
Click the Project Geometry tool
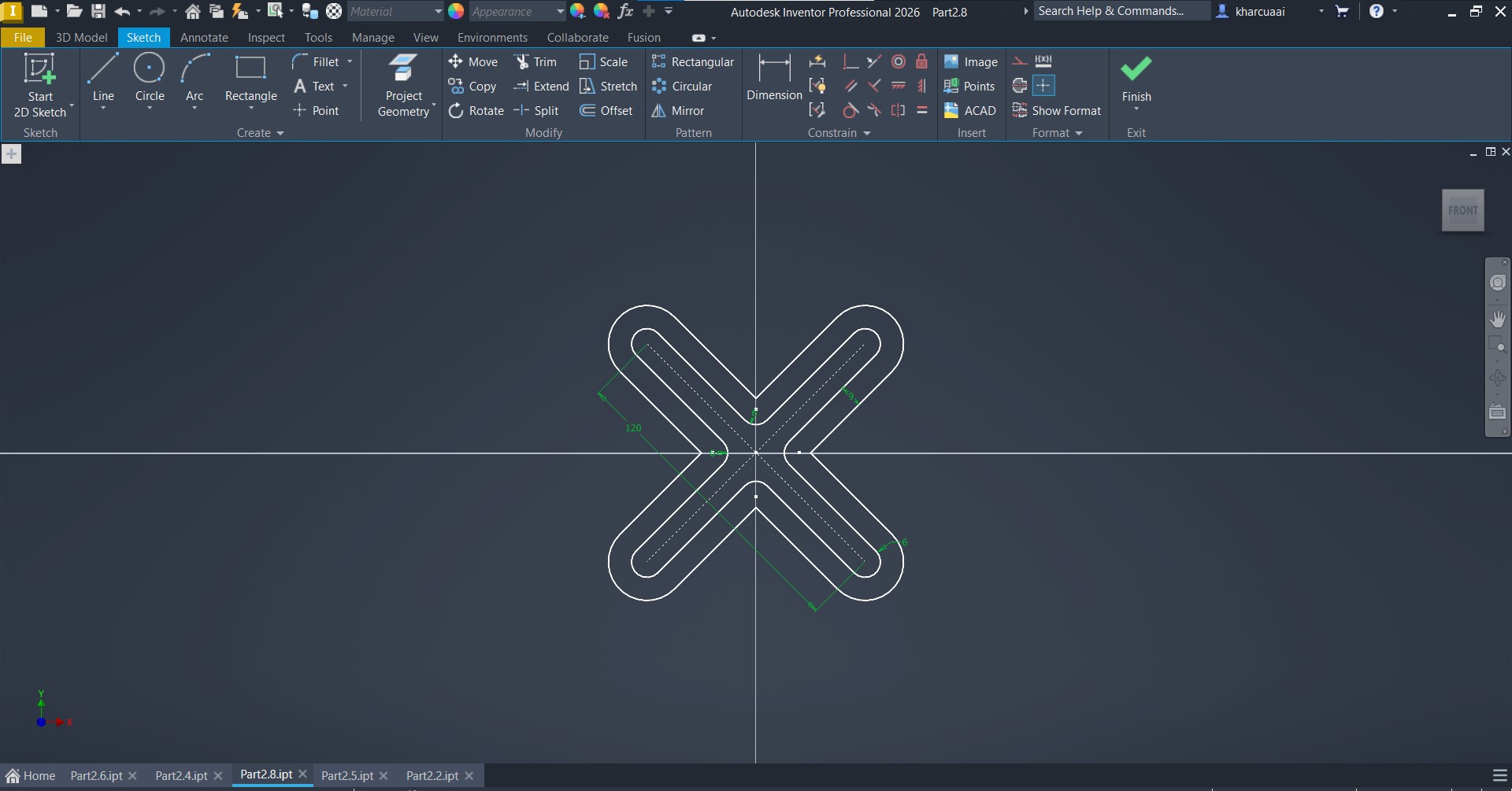pos(403,85)
